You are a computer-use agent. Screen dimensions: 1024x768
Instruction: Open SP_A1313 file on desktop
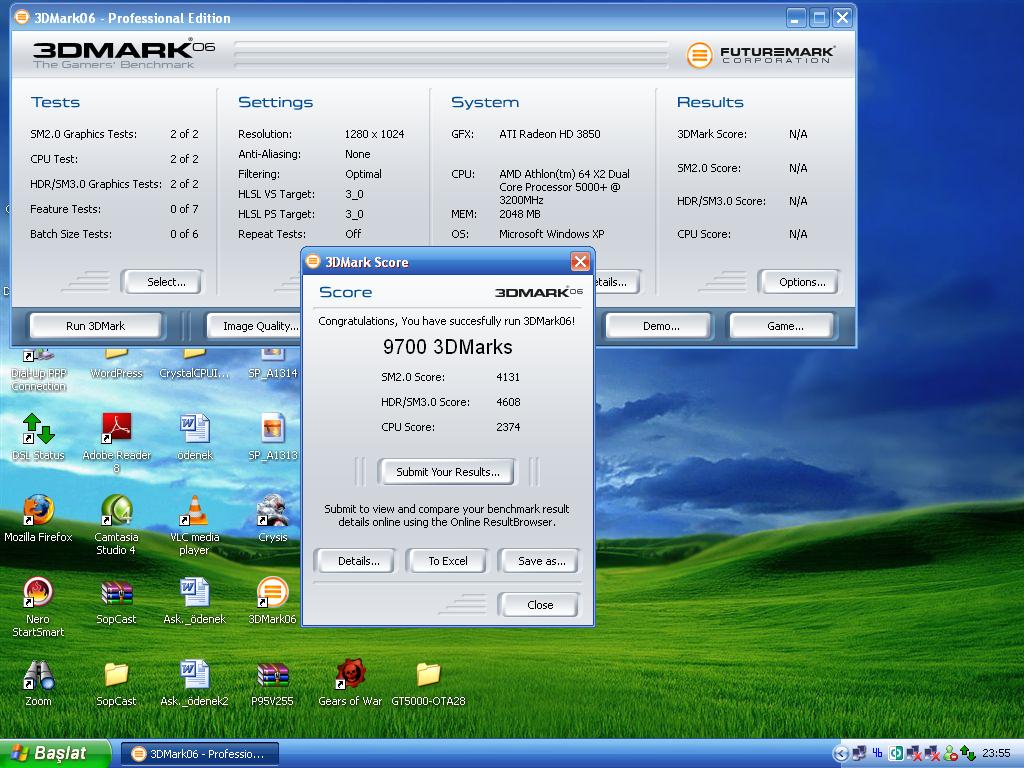[x=273, y=436]
